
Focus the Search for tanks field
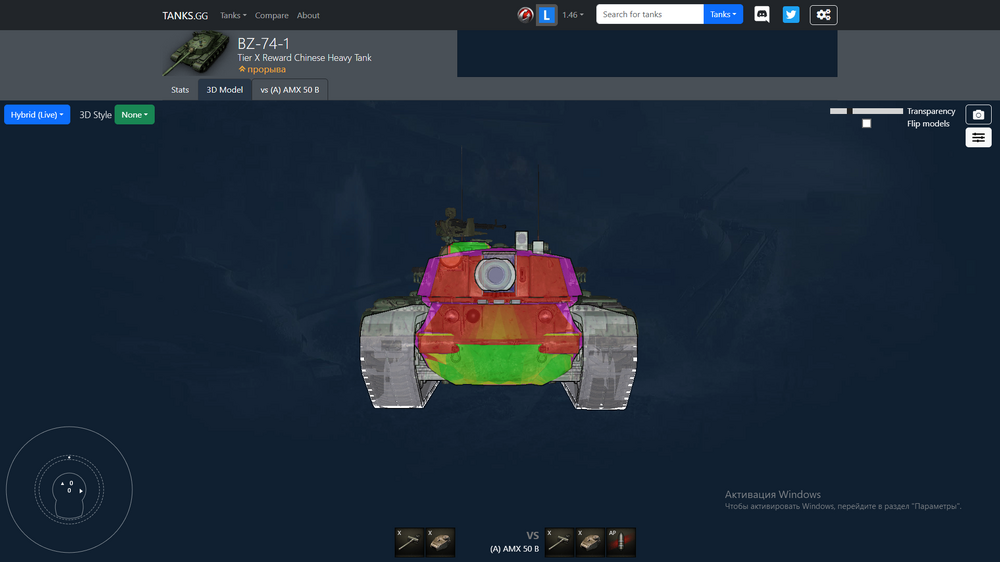pyautogui.click(x=649, y=14)
